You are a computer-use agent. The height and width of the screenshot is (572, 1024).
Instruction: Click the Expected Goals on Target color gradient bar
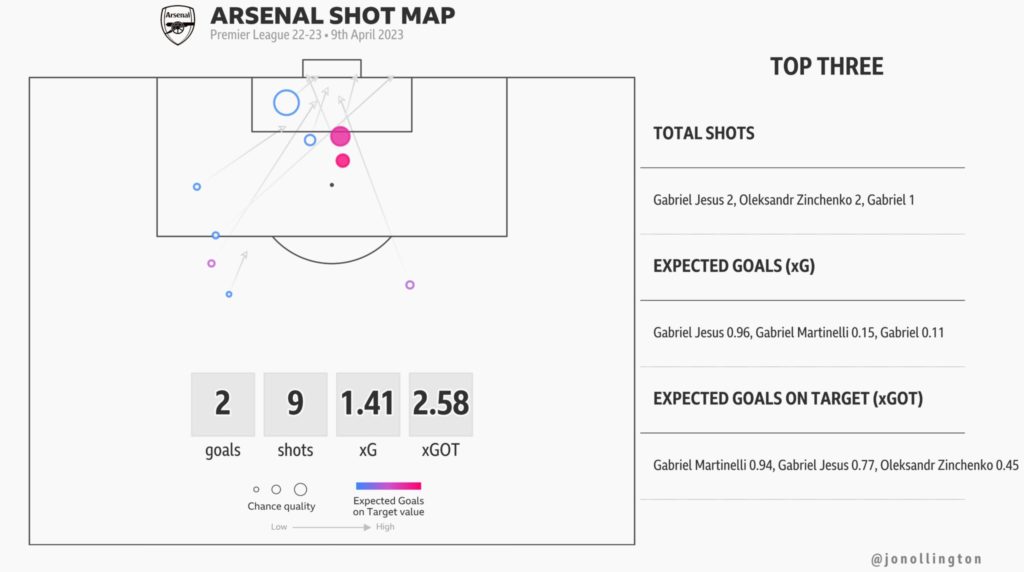click(389, 486)
